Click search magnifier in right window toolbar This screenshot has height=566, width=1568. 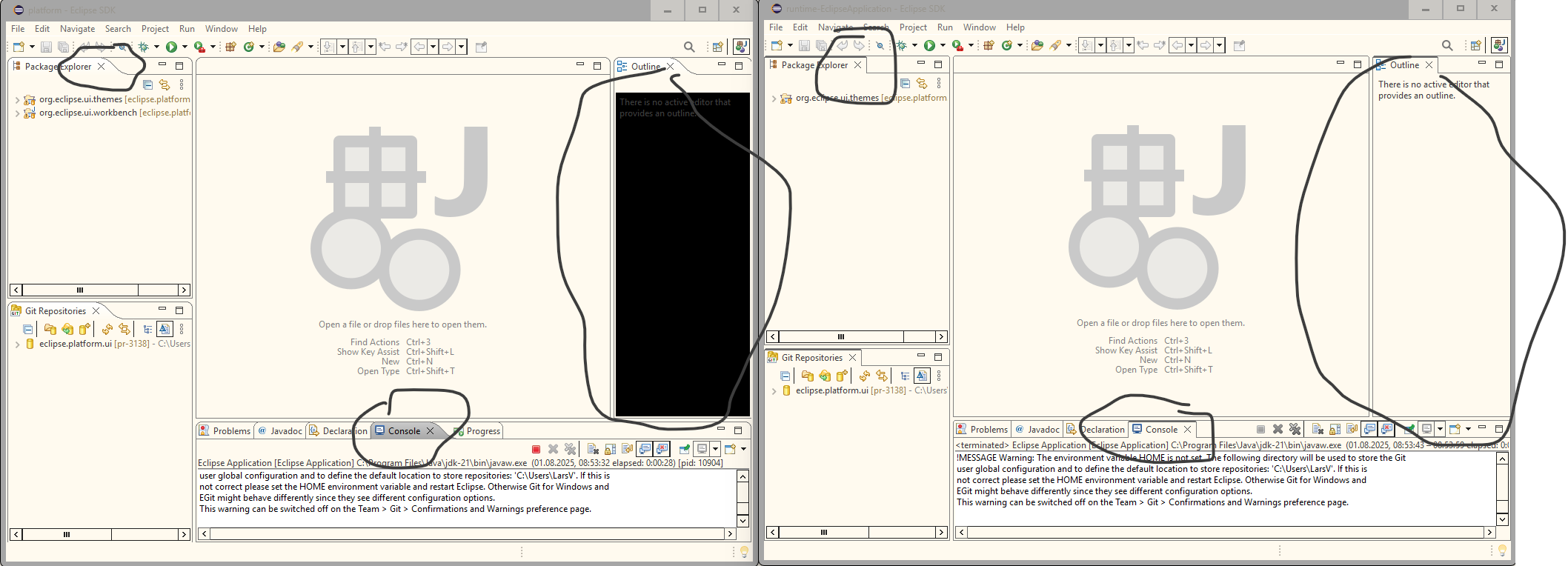1446,45
